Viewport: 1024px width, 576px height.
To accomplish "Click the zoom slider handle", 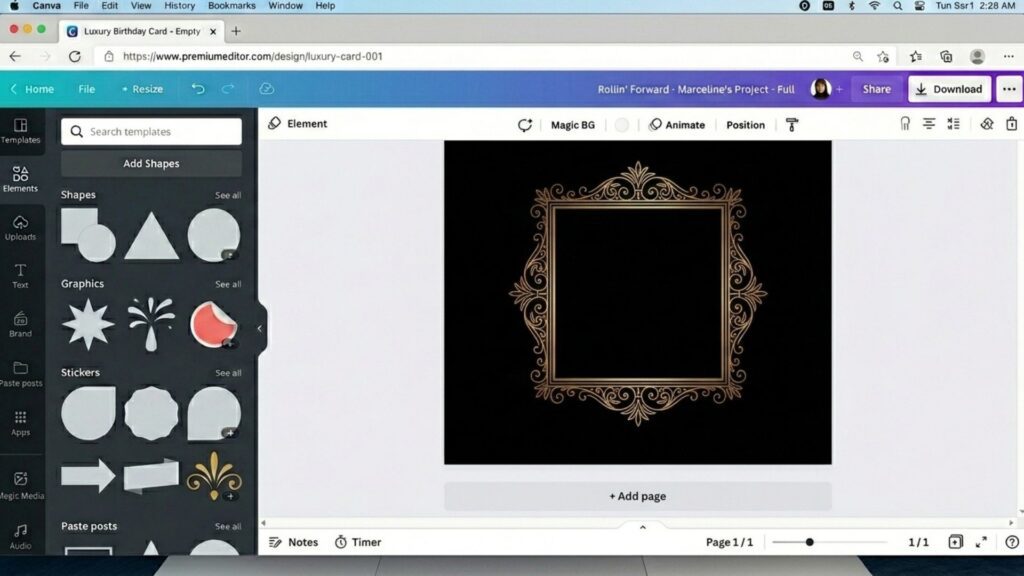I will click(x=810, y=542).
